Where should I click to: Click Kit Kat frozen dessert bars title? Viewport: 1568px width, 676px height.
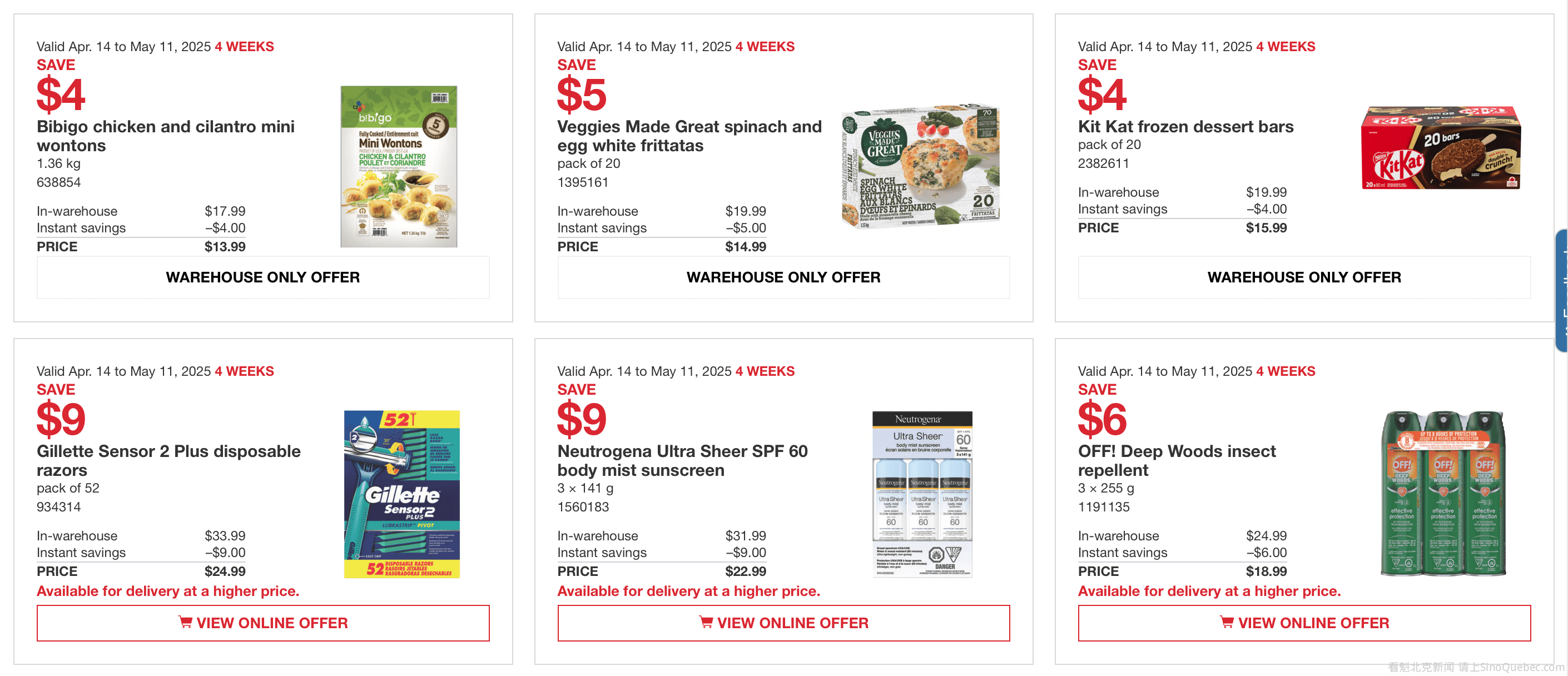[x=1185, y=127]
